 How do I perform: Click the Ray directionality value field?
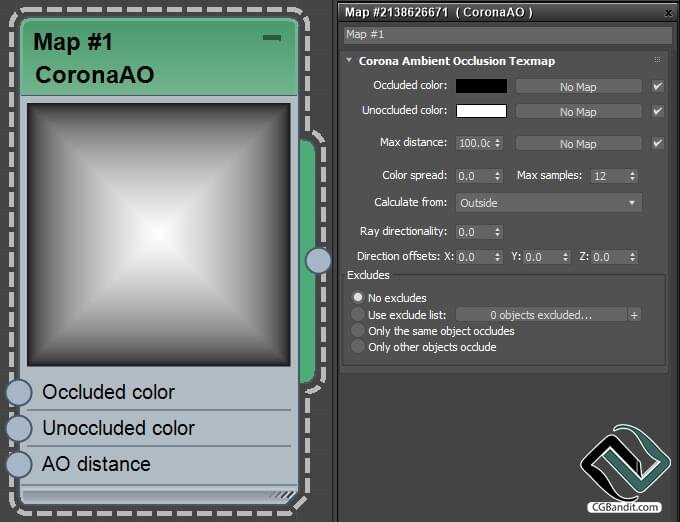click(474, 232)
